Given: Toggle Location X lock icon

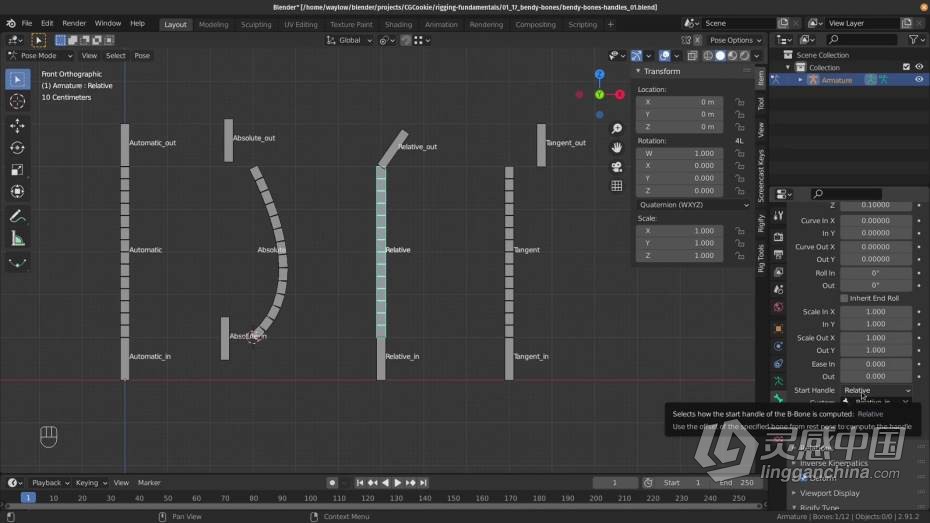Looking at the screenshot, I should tap(740, 102).
